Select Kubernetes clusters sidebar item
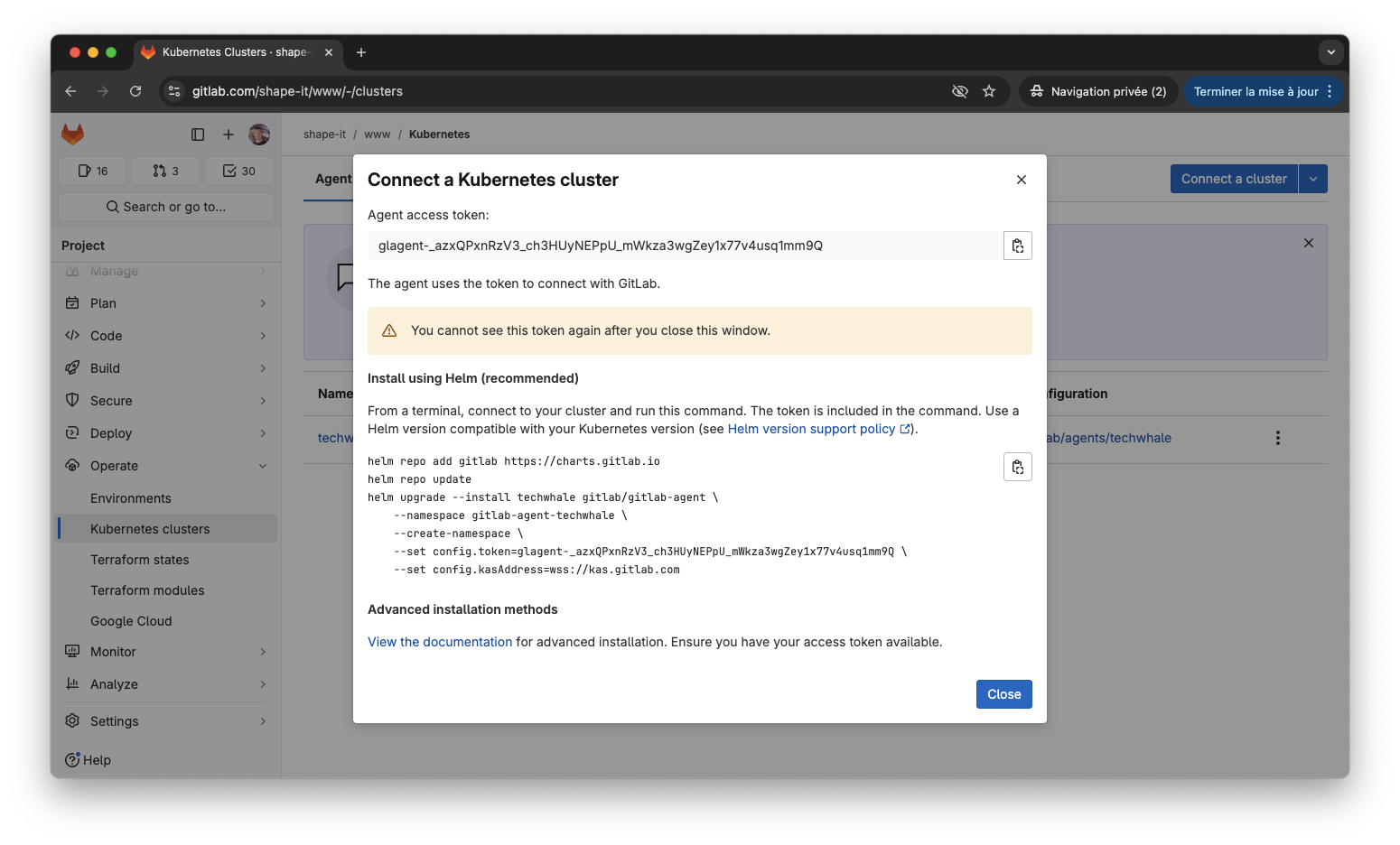Viewport: 1400px width, 845px height. click(x=166, y=529)
